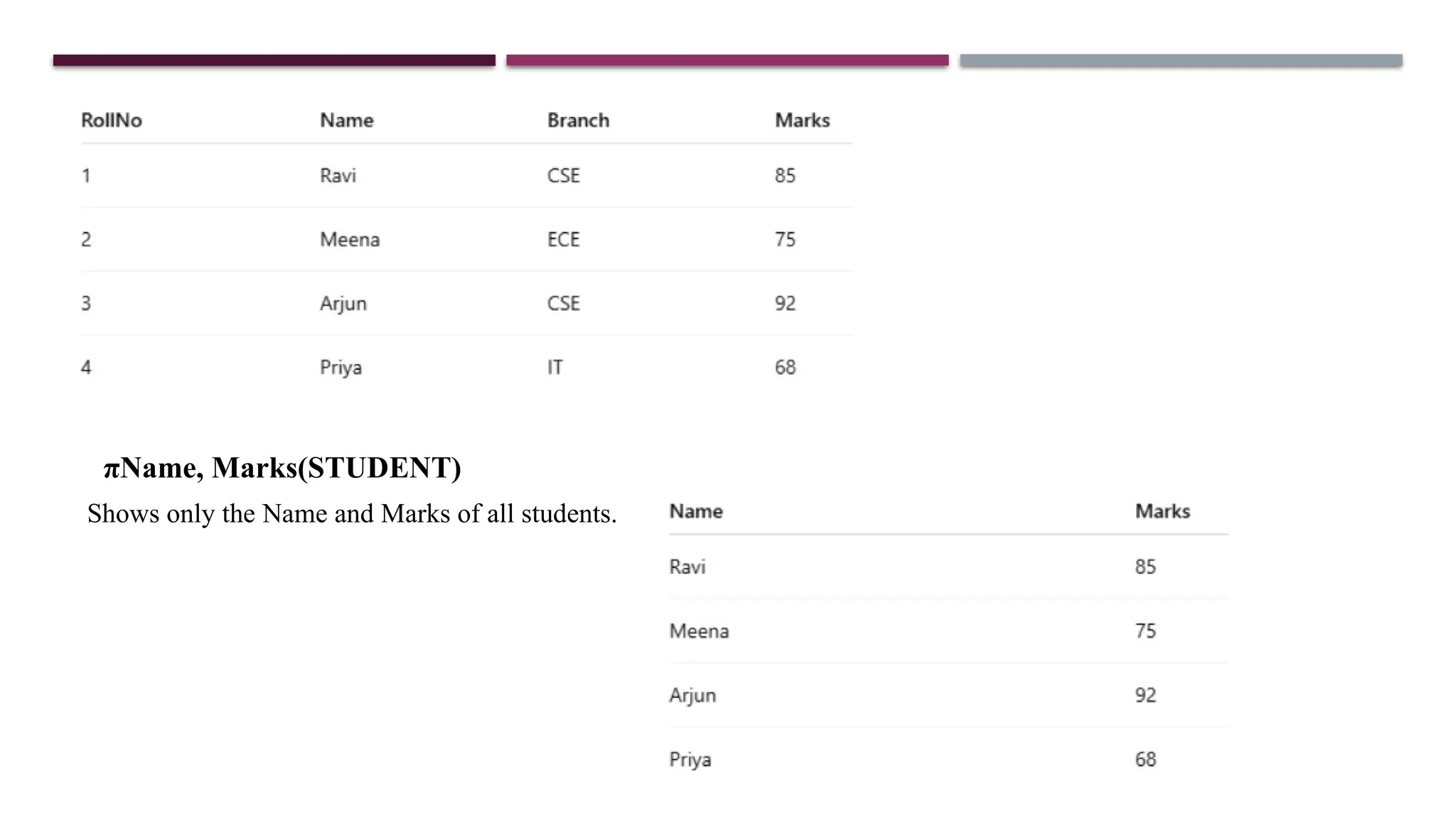Click marks 68 in the upper table
The image size is (1456, 819).
click(x=785, y=368)
